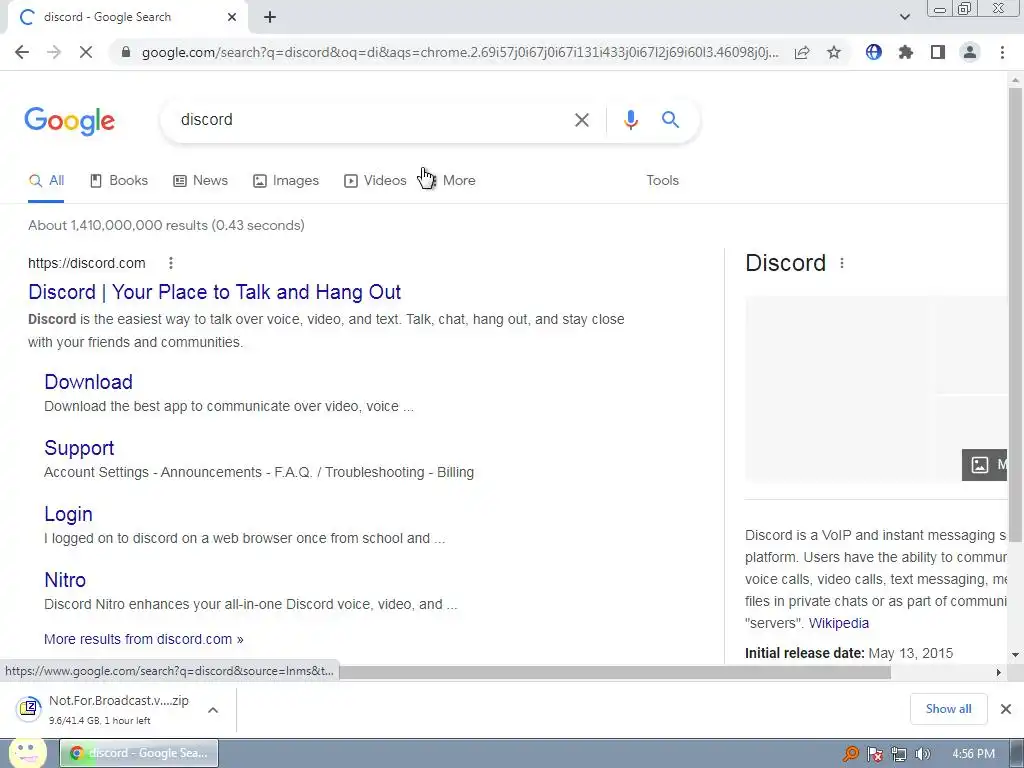Viewport: 1024px width, 768px height.
Task: Click the forward navigation arrow
Action: (x=54, y=52)
